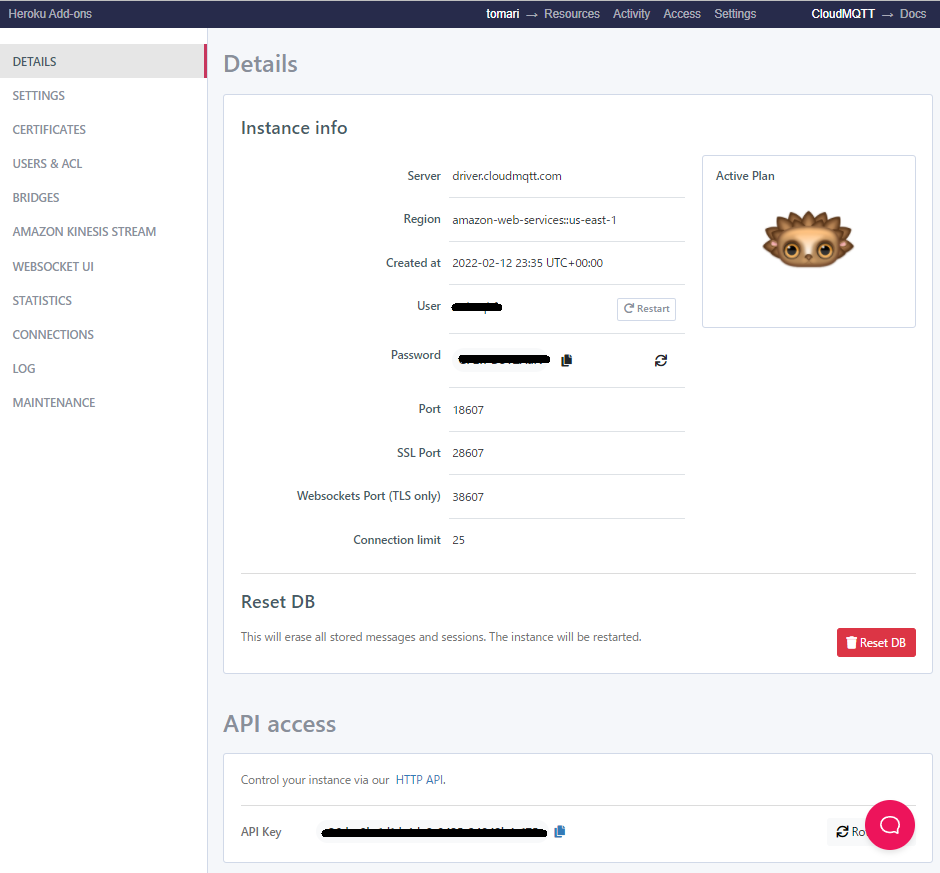Click the Instance info heading
This screenshot has height=873, width=940.
tap(294, 128)
